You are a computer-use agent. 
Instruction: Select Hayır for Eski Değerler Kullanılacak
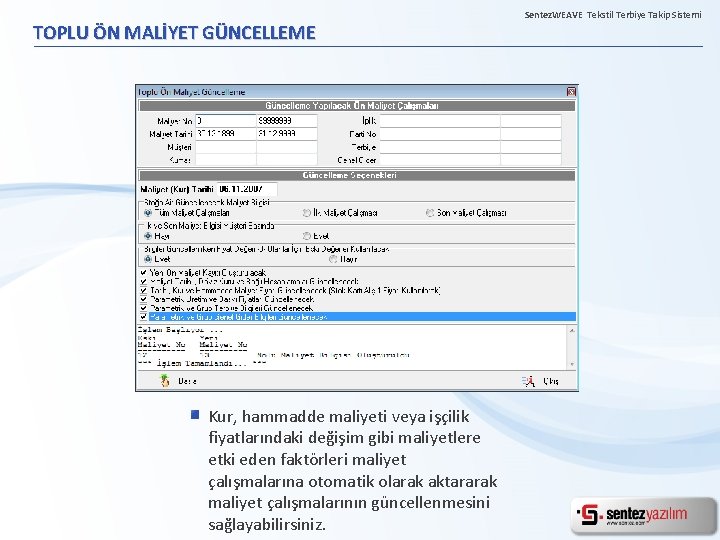pyautogui.click(x=333, y=259)
